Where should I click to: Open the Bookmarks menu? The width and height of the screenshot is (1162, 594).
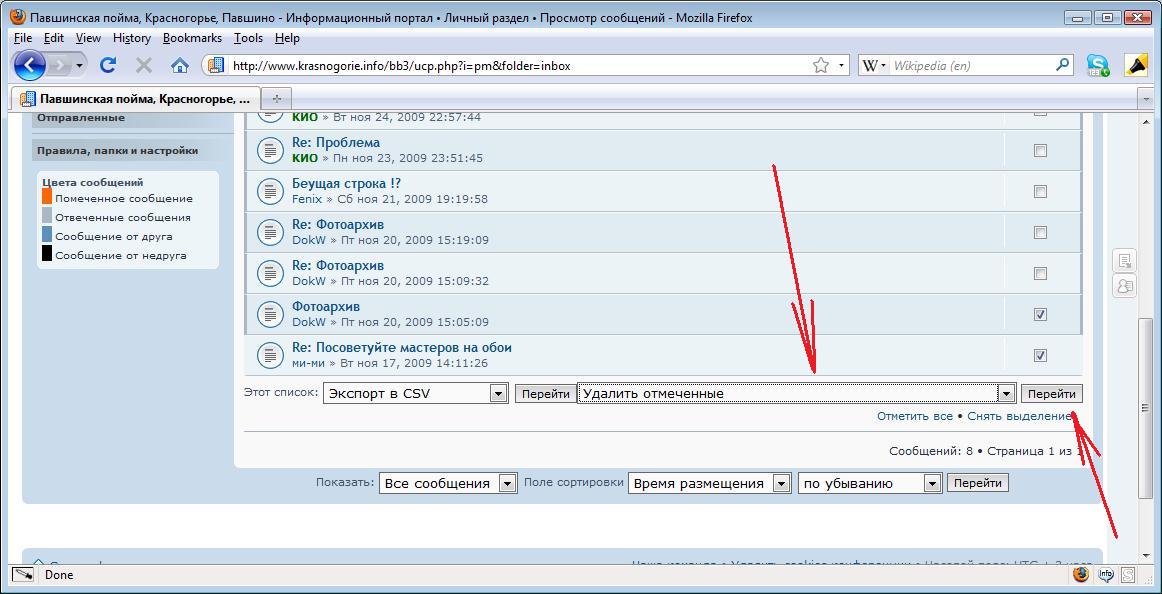click(192, 38)
